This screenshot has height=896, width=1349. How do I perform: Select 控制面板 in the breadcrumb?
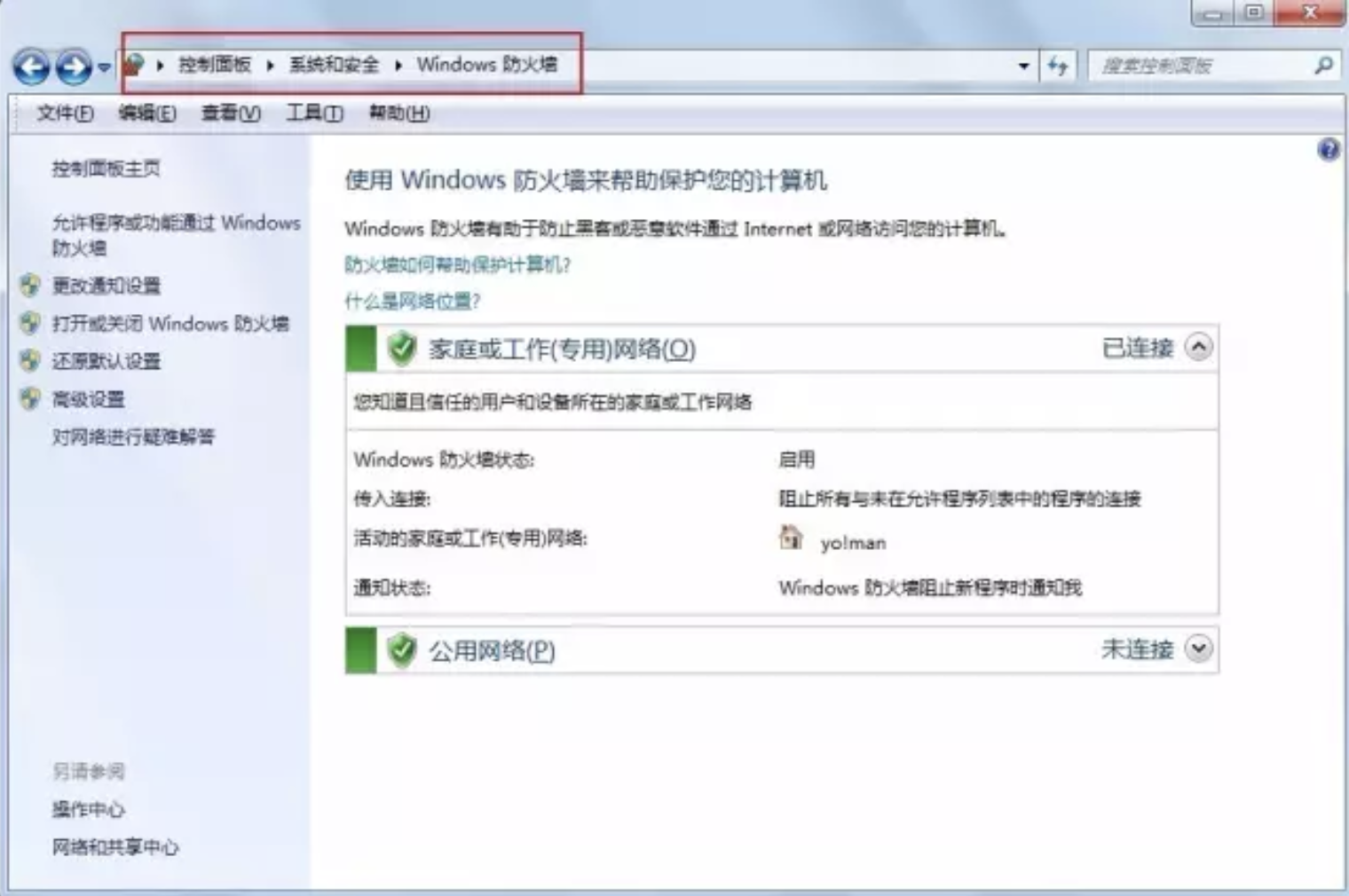215,65
